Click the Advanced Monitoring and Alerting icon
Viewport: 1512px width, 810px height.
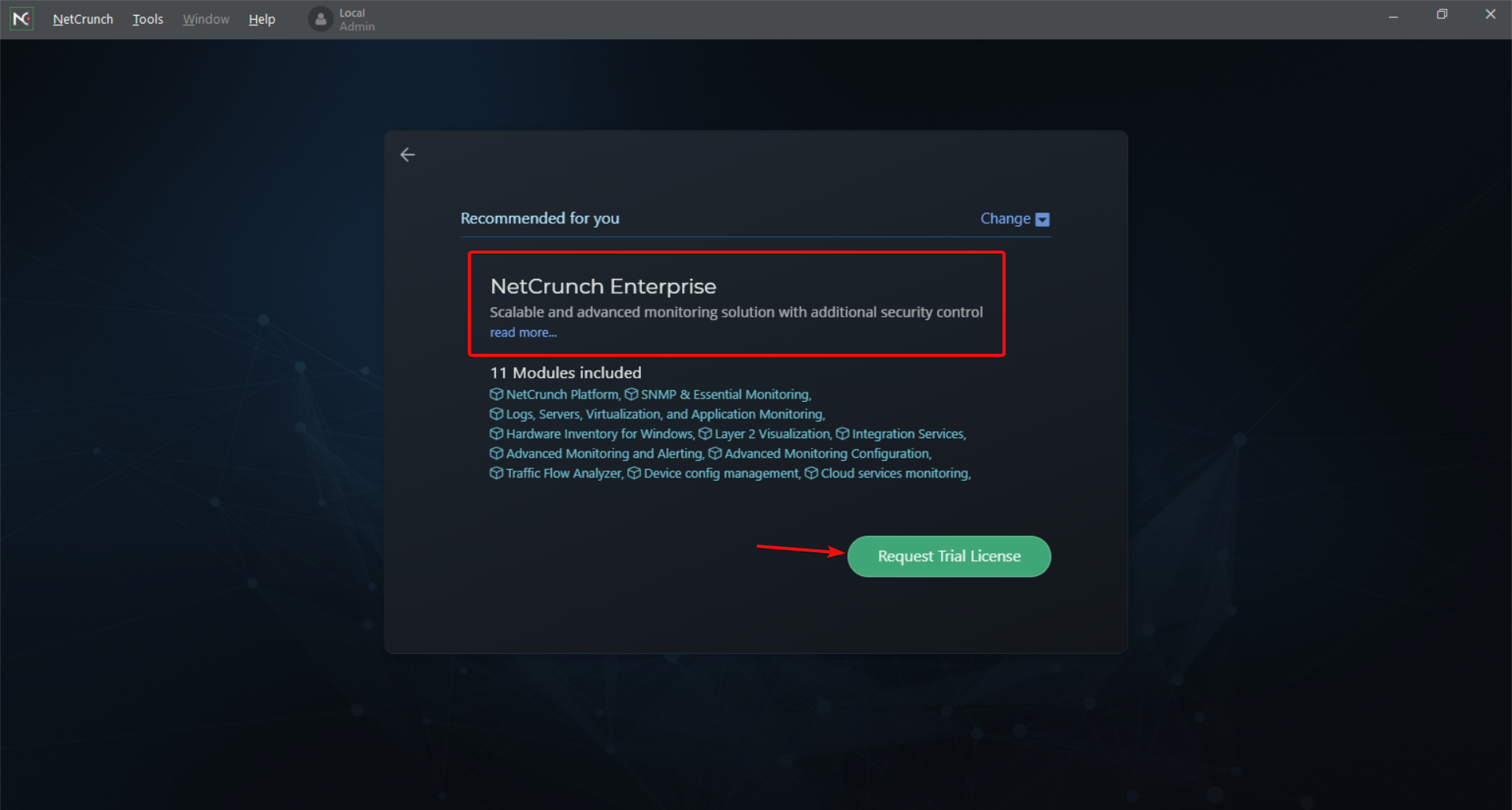pos(496,453)
